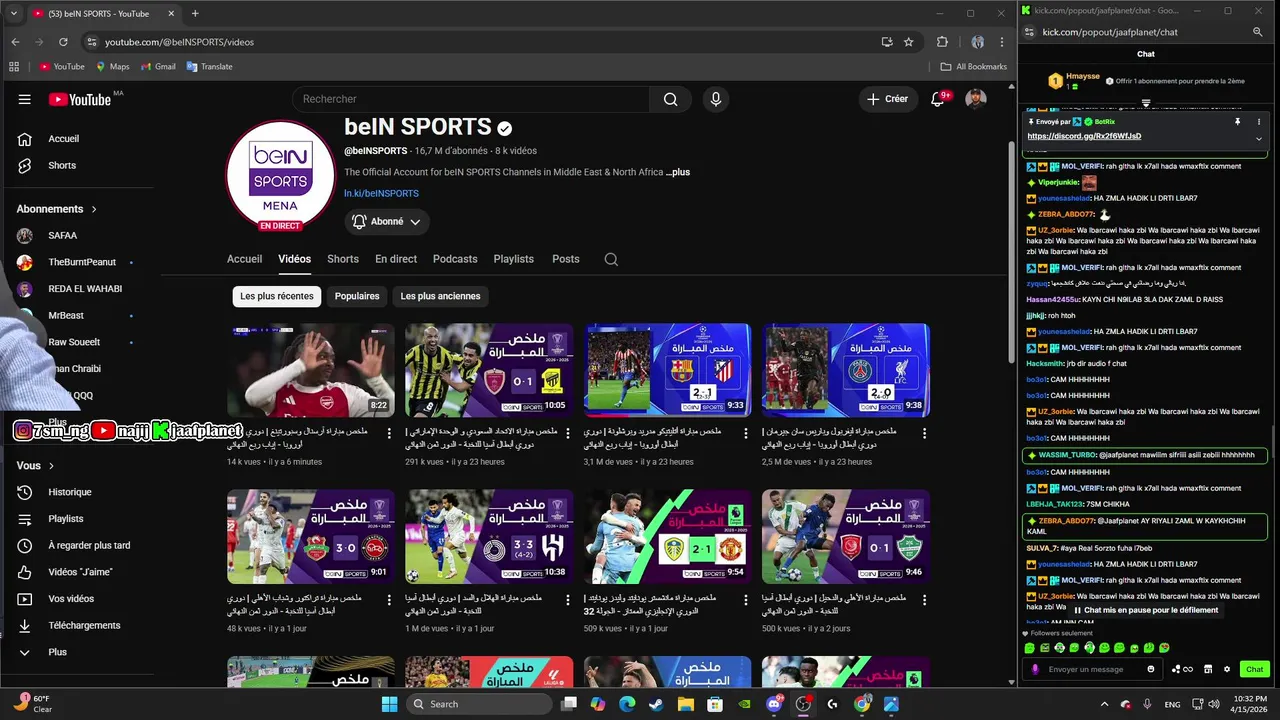This screenshot has width=1280, height=720.
Task: Open YouTube notifications bell
Action: tap(937, 99)
